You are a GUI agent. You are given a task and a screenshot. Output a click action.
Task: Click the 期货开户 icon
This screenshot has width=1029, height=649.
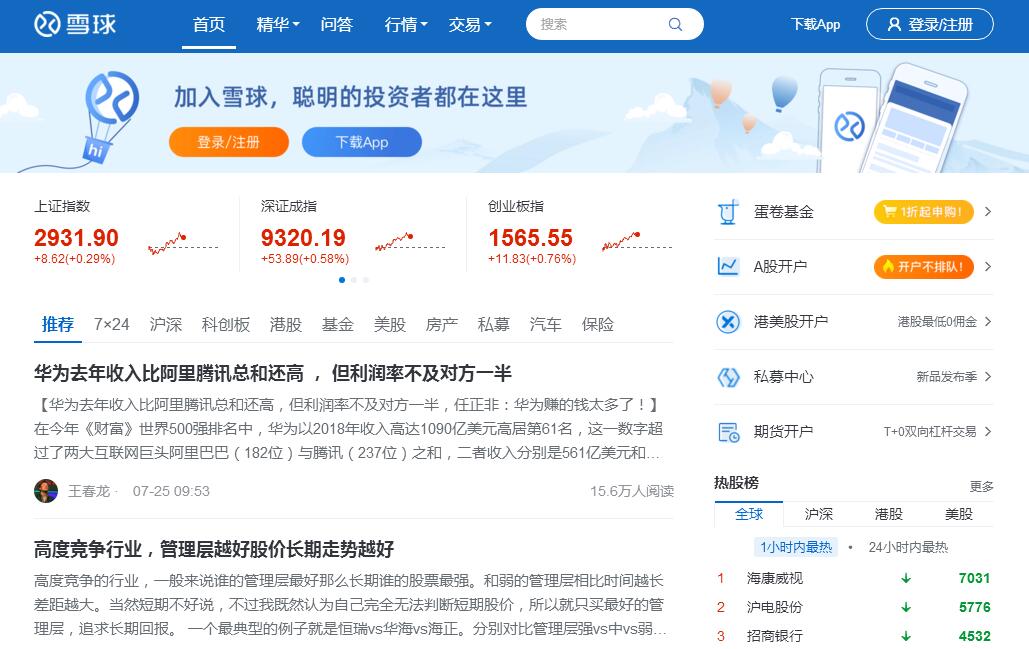click(x=728, y=432)
